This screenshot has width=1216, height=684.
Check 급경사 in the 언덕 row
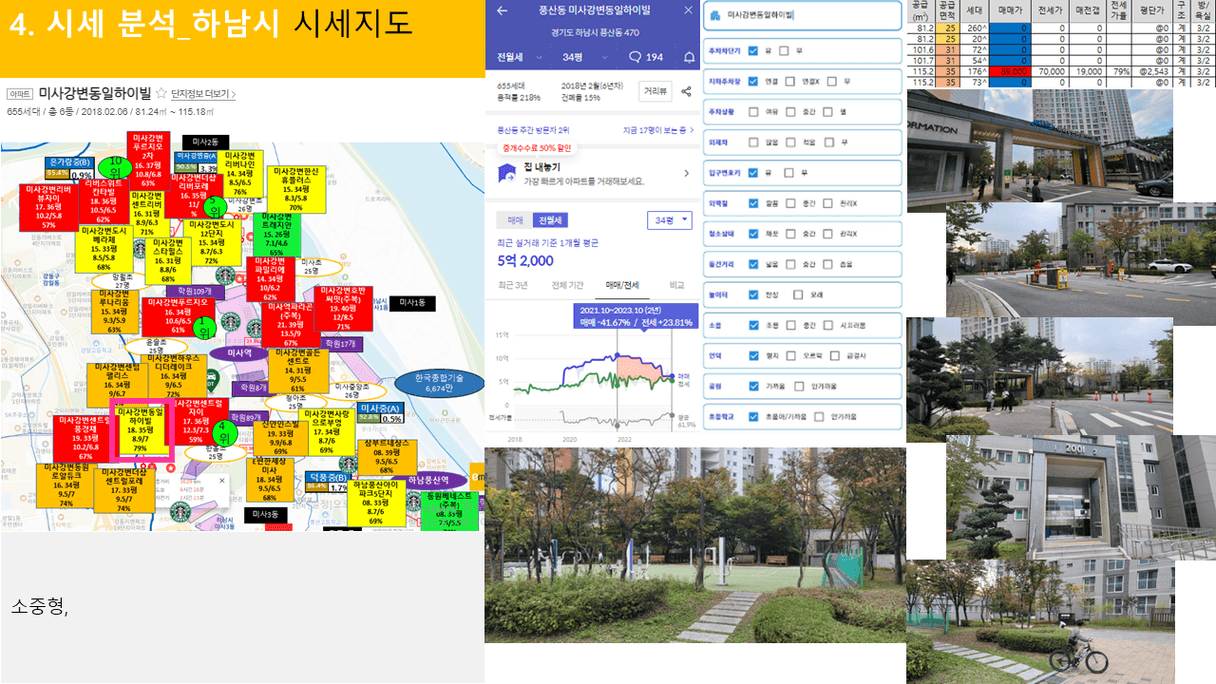click(x=837, y=355)
